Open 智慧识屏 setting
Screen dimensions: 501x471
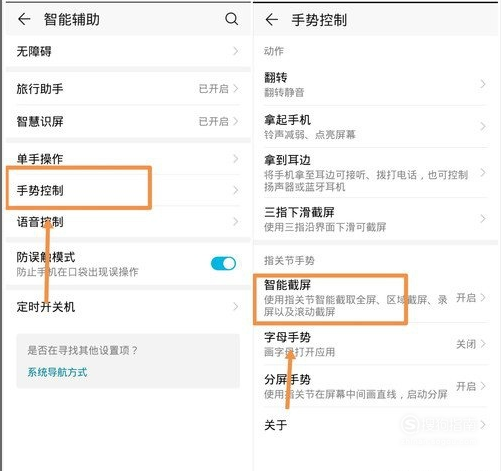[x=128, y=121]
